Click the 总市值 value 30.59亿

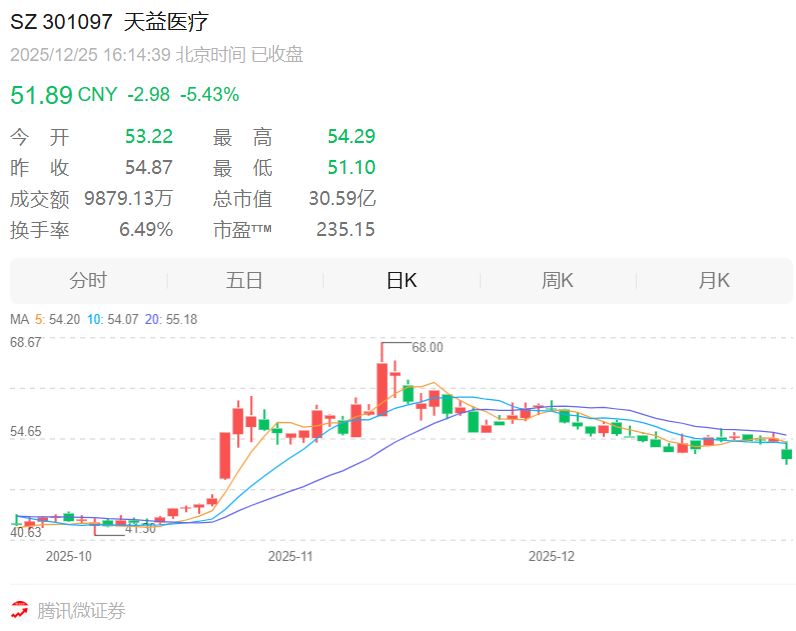342,198
